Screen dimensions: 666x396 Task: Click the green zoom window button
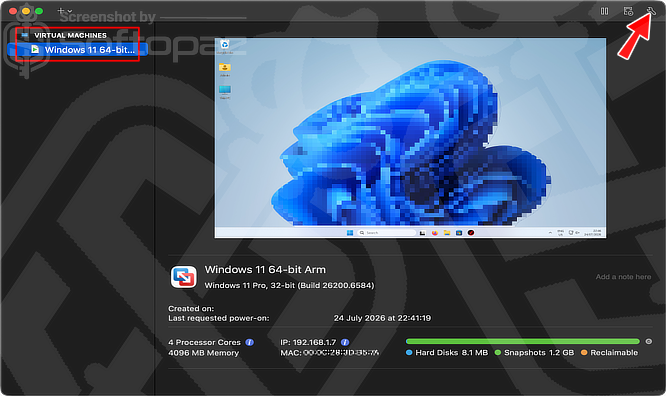pos(39,11)
